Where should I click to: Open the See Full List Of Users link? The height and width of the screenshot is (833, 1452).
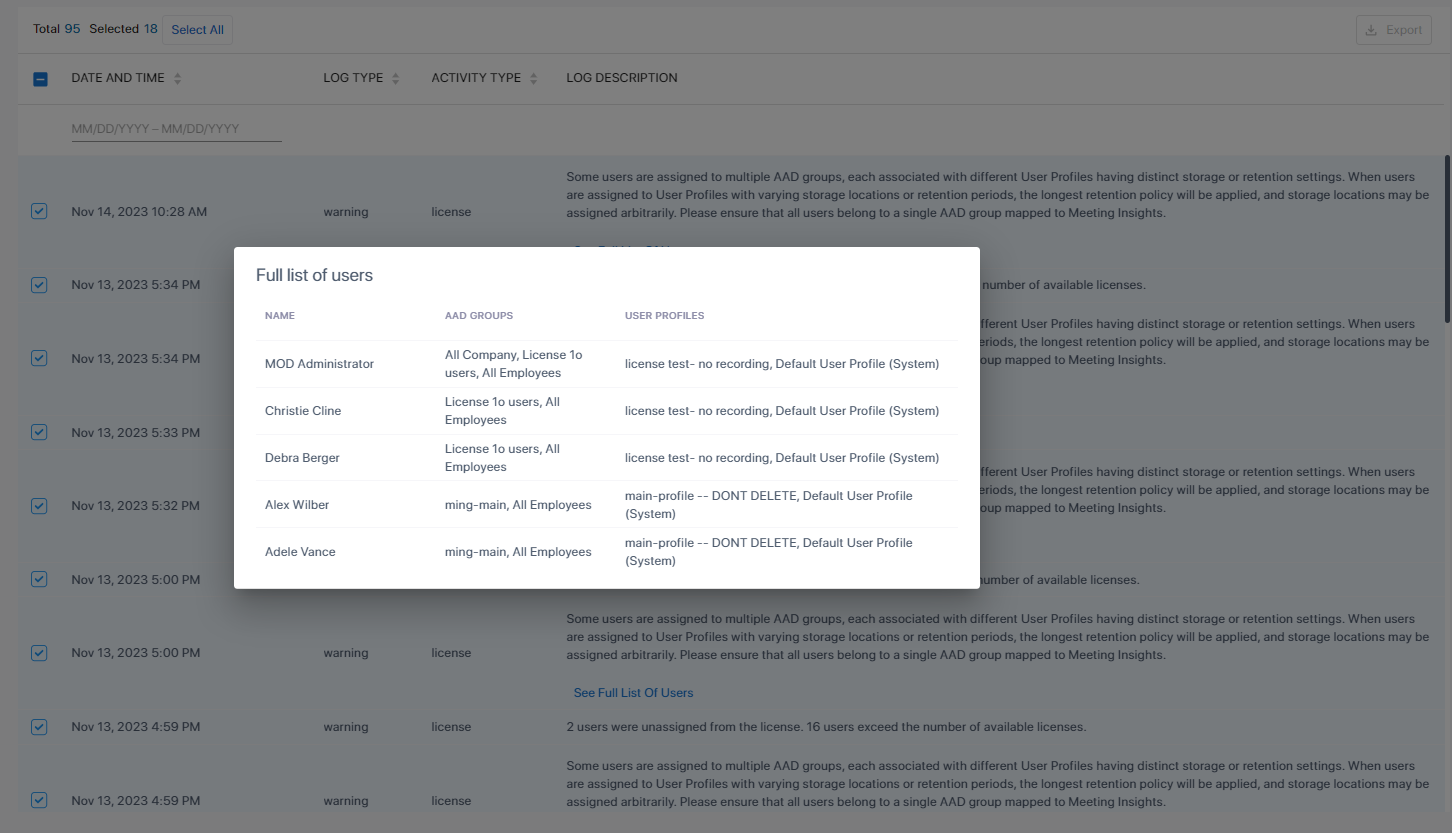633,693
